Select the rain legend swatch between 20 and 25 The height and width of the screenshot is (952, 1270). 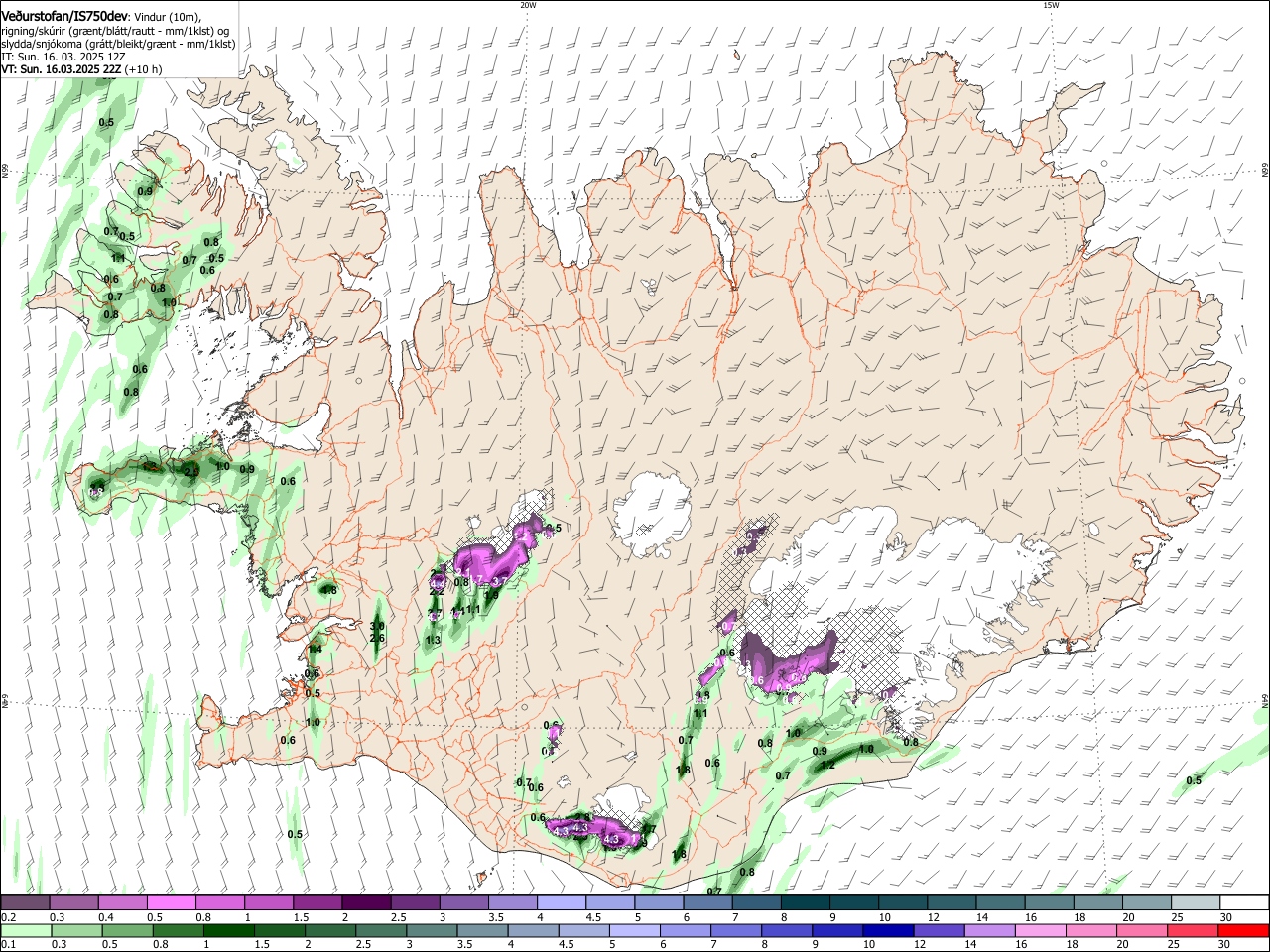point(1142,930)
